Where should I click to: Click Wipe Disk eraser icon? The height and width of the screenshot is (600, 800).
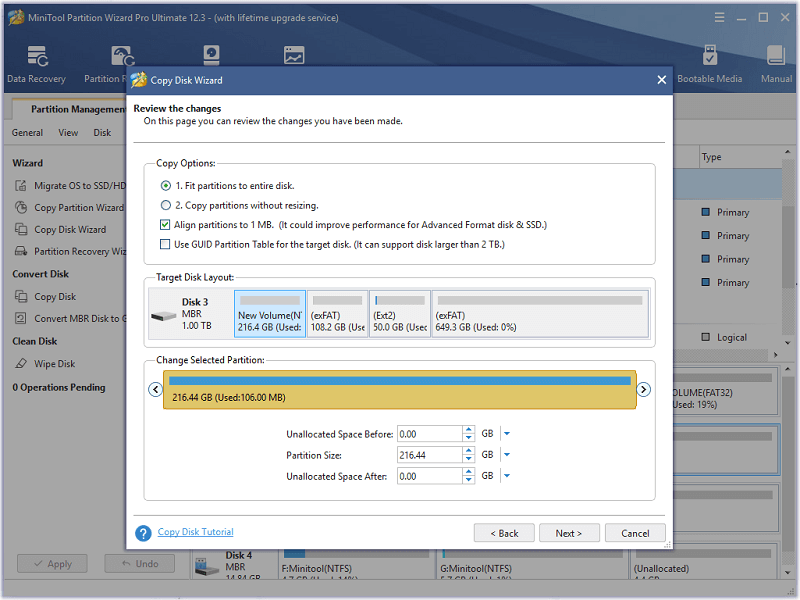[20, 363]
